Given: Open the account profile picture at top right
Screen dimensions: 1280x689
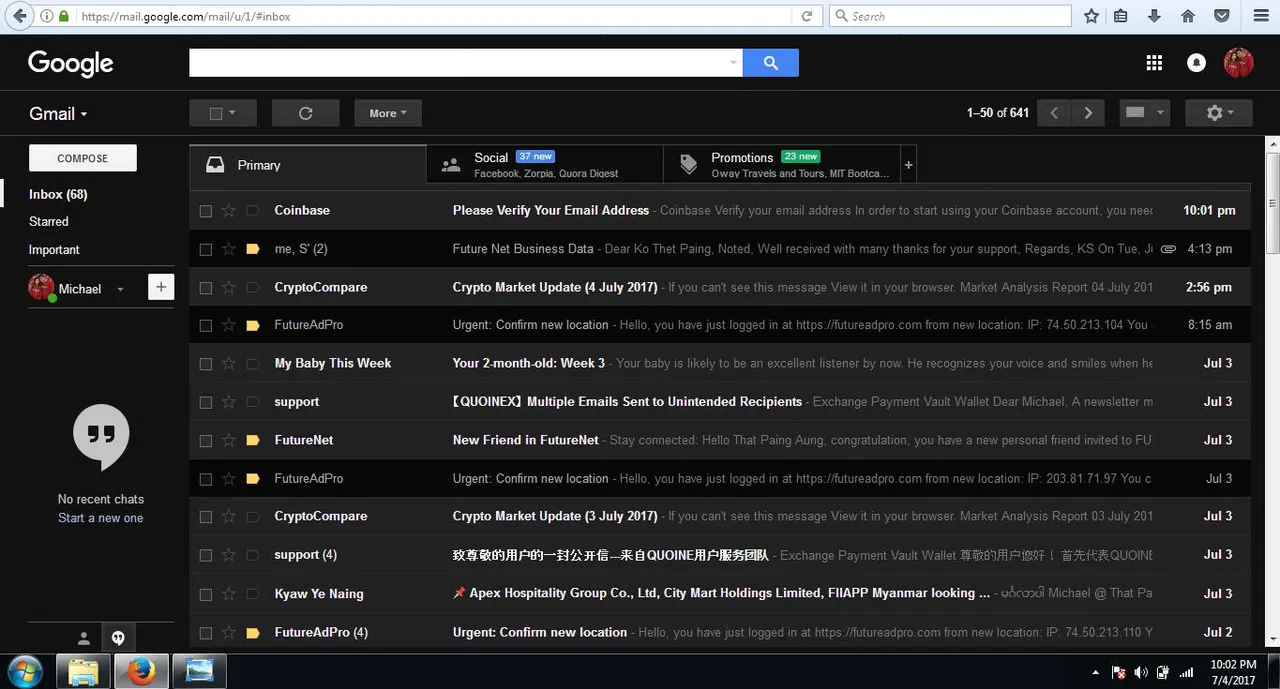Looking at the screenshot, I should click(x=1238, y=63).
